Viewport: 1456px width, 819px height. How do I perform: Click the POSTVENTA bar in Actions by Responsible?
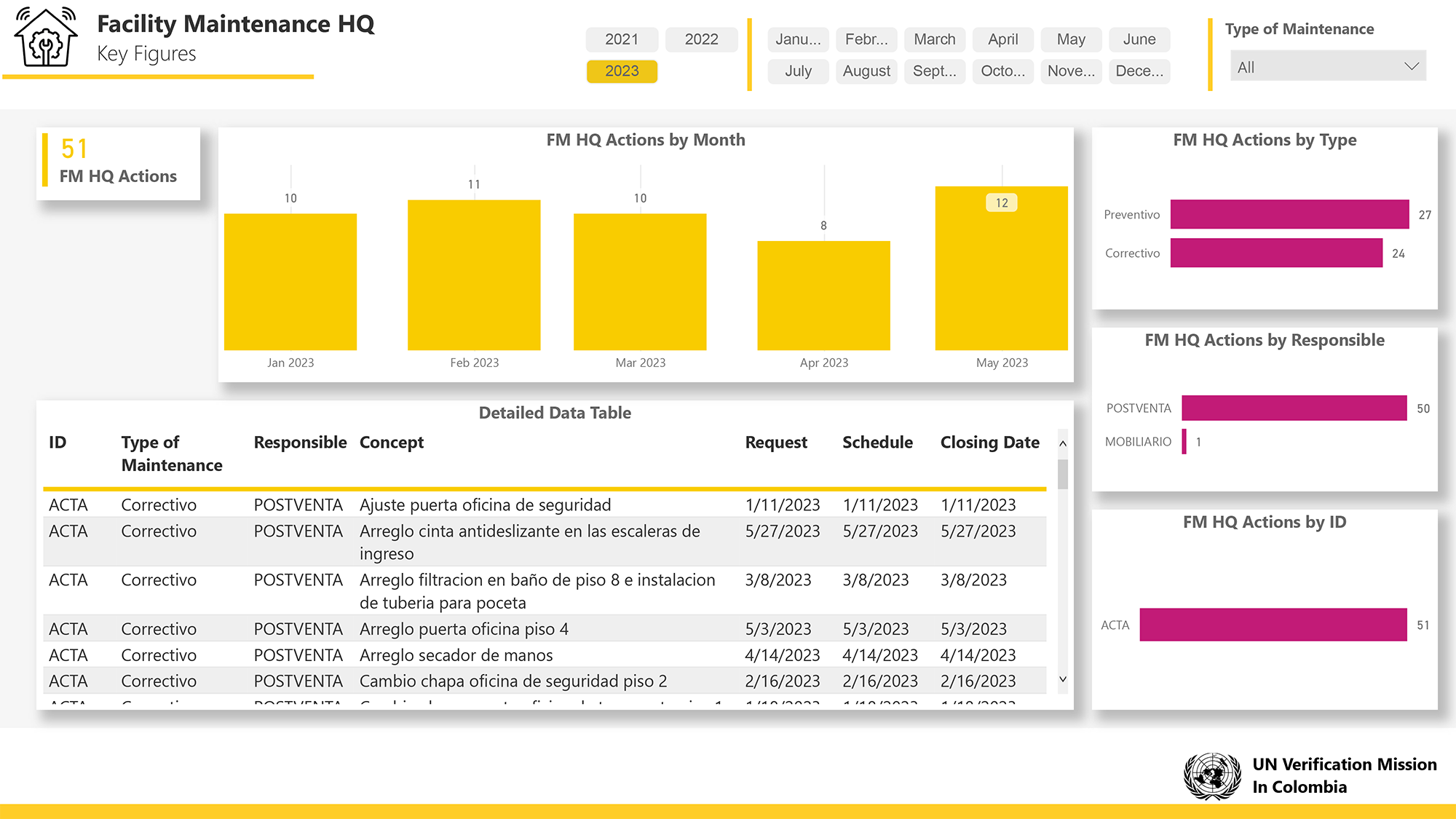[x=1294, y=408]
